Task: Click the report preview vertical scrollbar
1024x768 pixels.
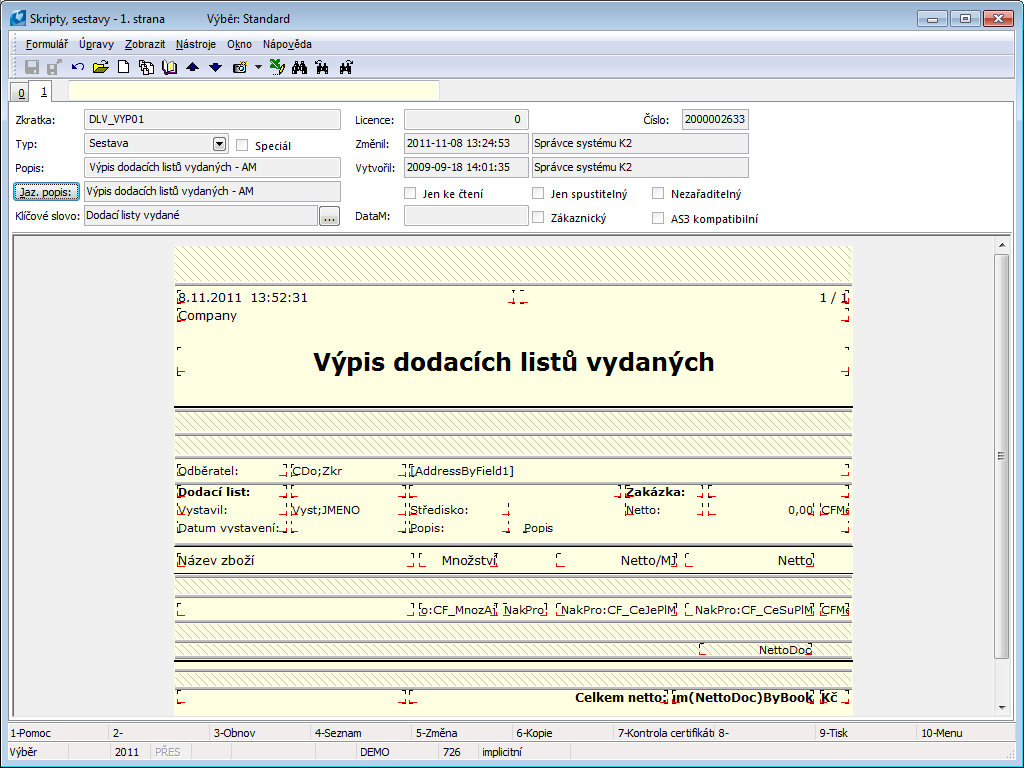Action: [x=1002, y=455]
